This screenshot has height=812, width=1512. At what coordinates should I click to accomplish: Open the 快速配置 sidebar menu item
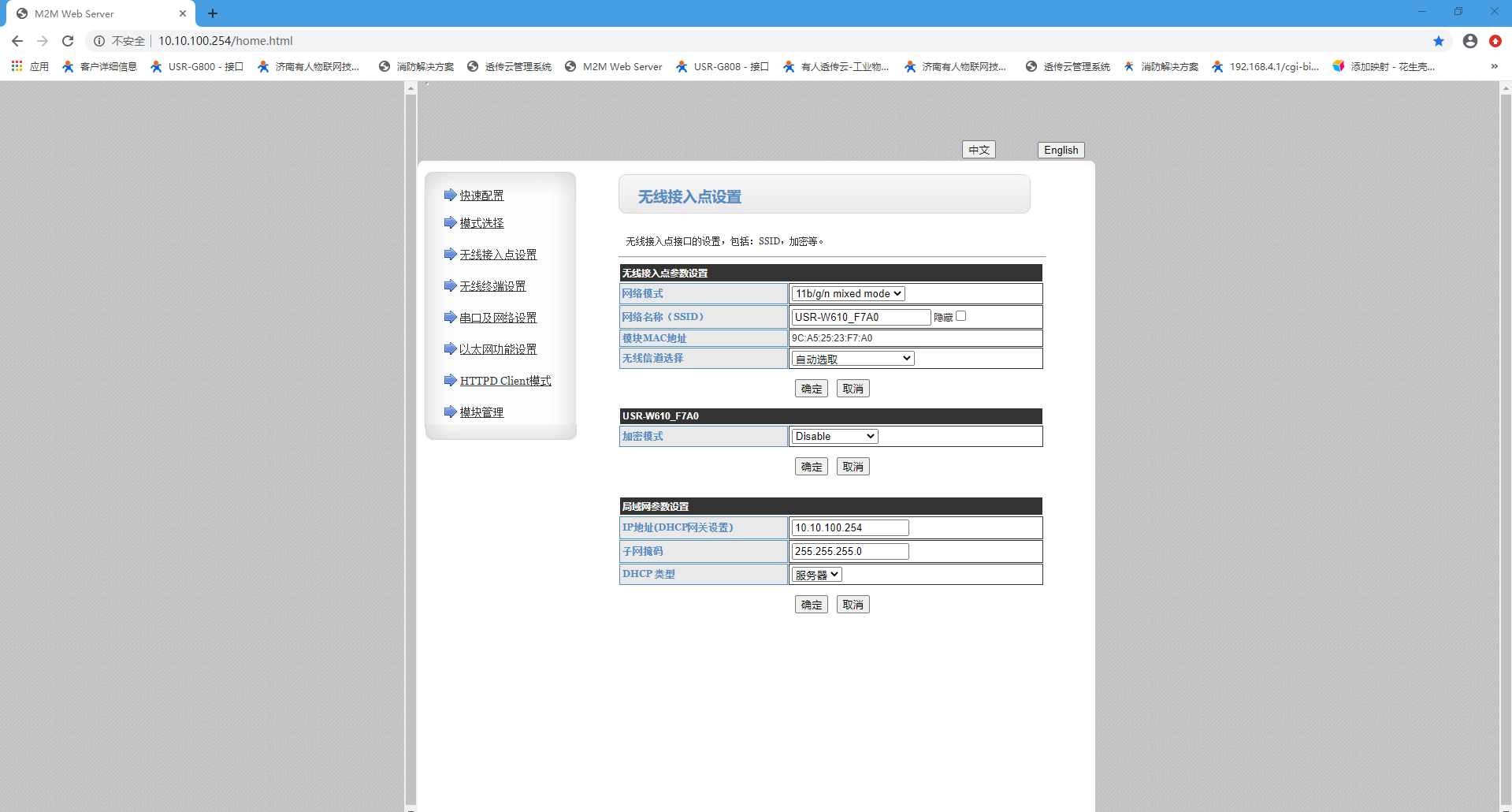[x=481, y=196]
